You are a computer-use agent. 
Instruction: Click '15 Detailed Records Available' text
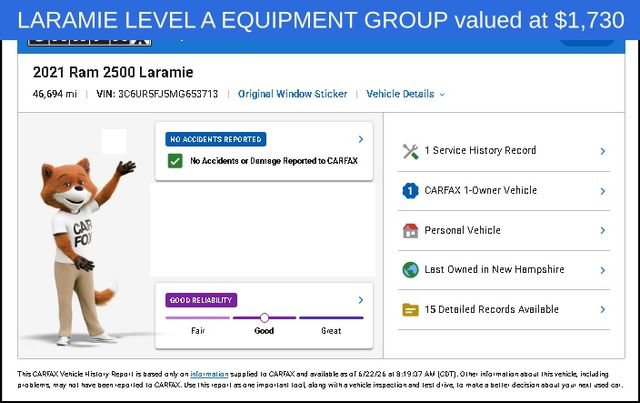491,309
